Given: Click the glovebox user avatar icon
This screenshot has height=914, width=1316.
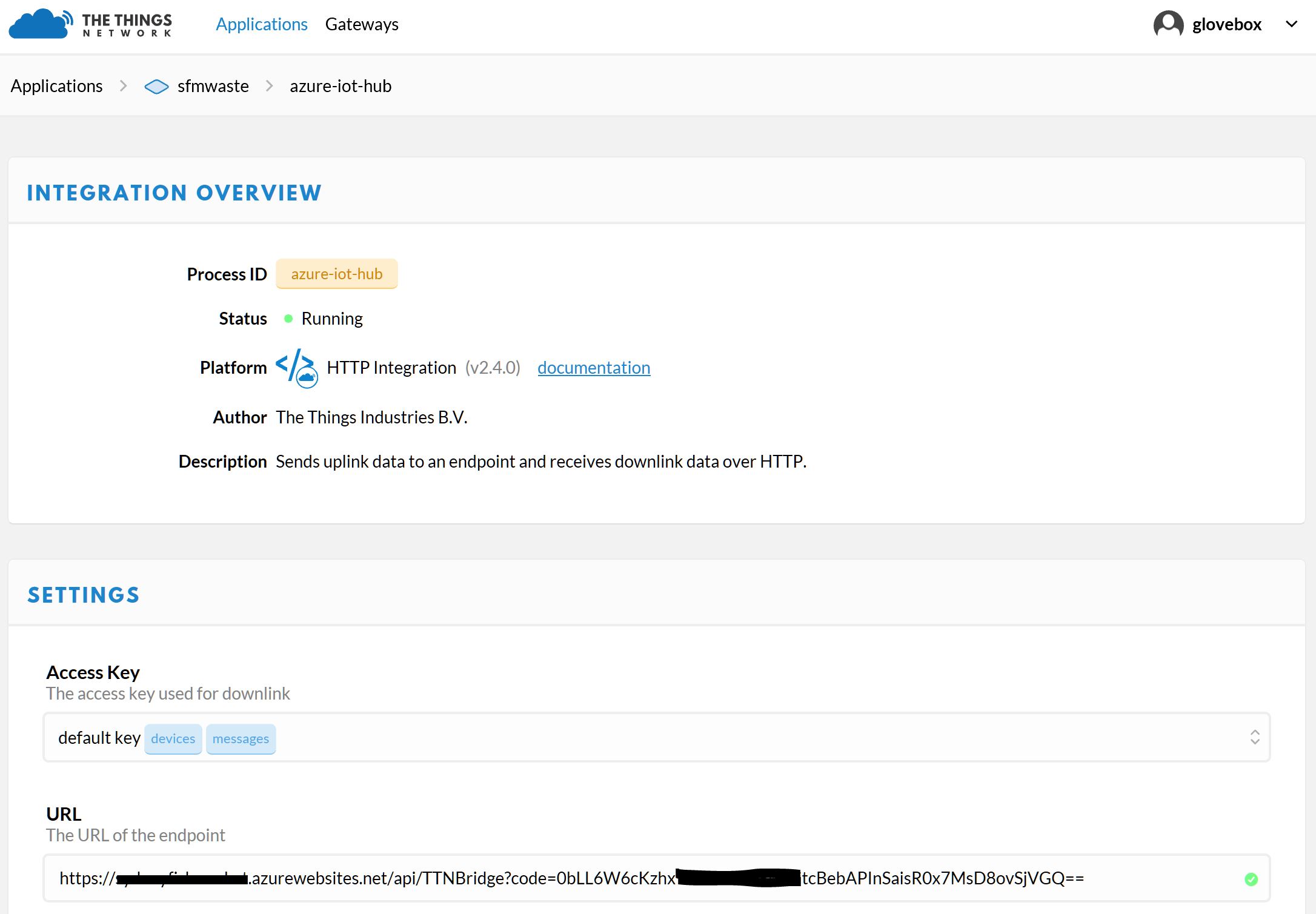Looking at the screenshot, I should tap(1168, 25).
